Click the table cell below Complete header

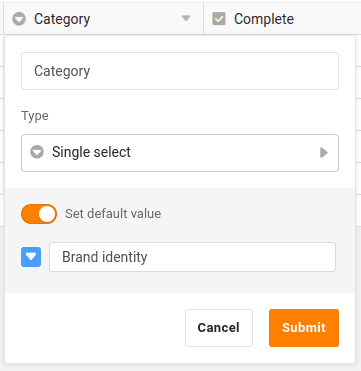[358, 50]
